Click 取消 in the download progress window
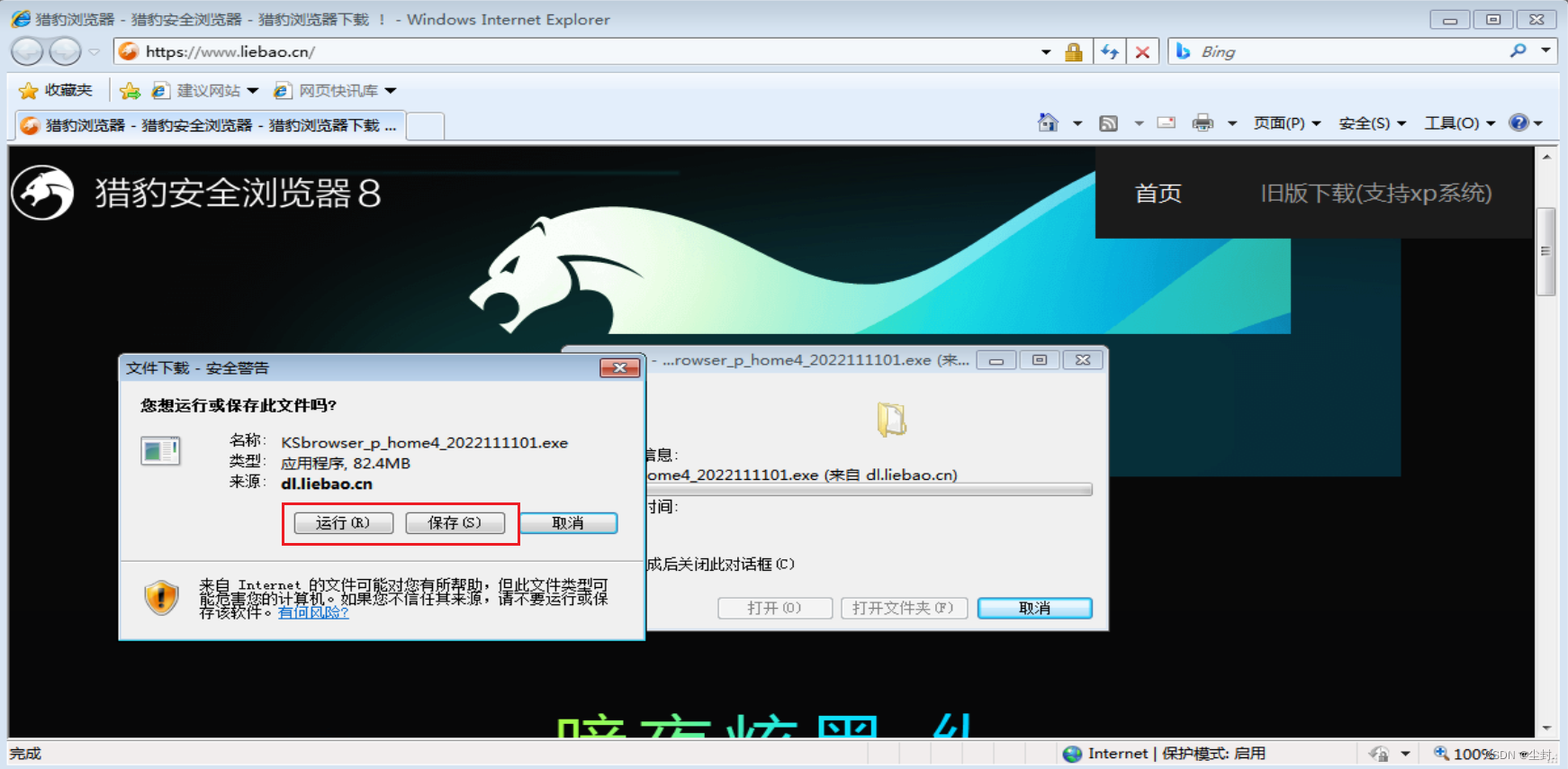Viewport: 1568px width, 769px height. (x=1035, y=609)
